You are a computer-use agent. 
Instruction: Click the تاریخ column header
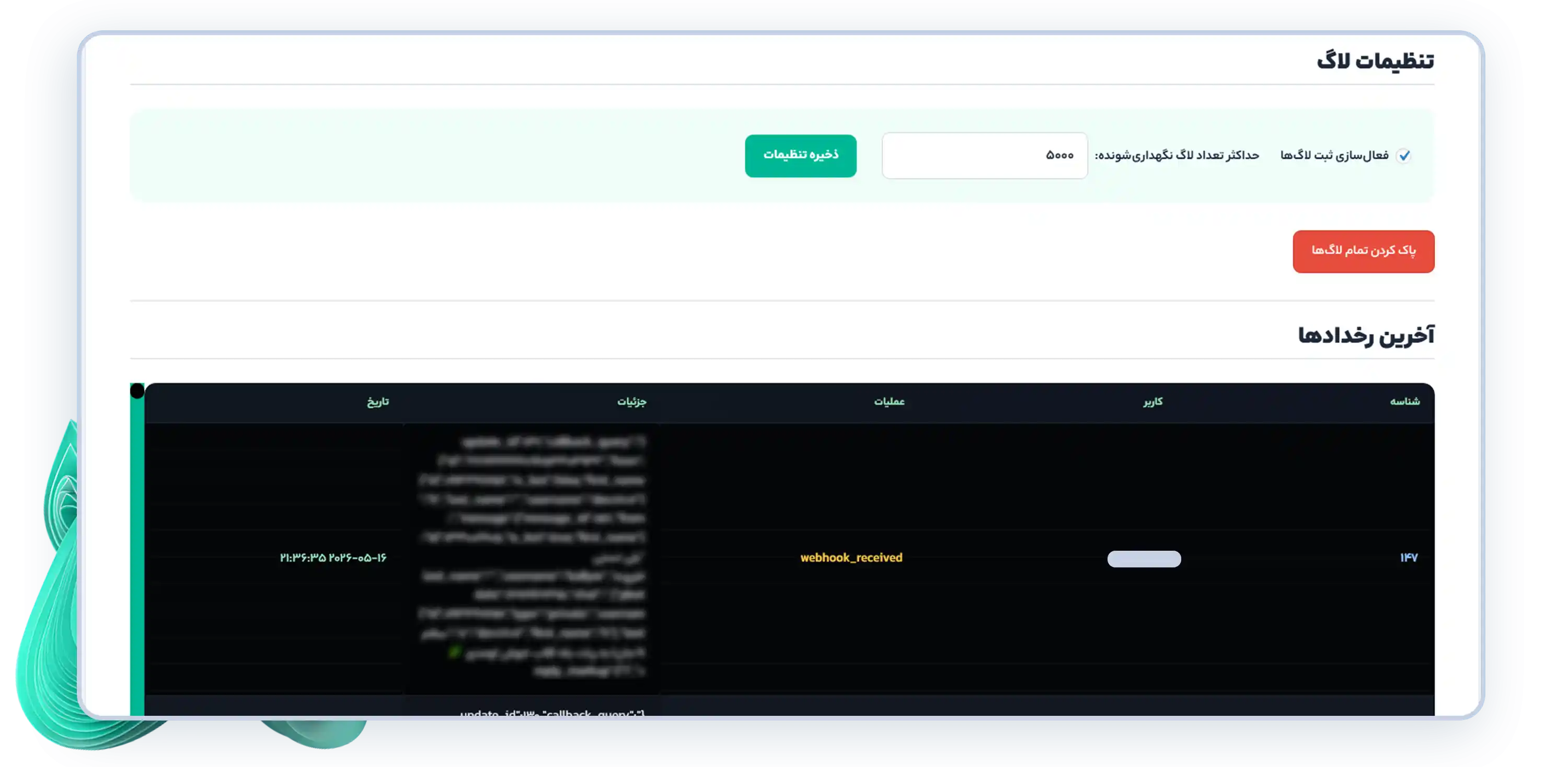[377, 401]
